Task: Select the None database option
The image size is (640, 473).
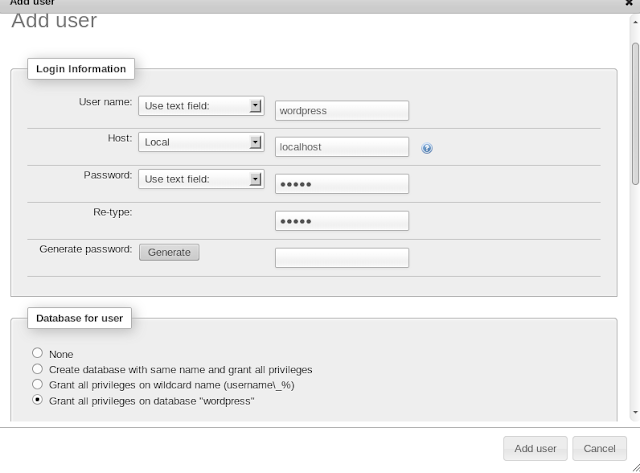Action: pyautogui.click(x=37, y=353)
